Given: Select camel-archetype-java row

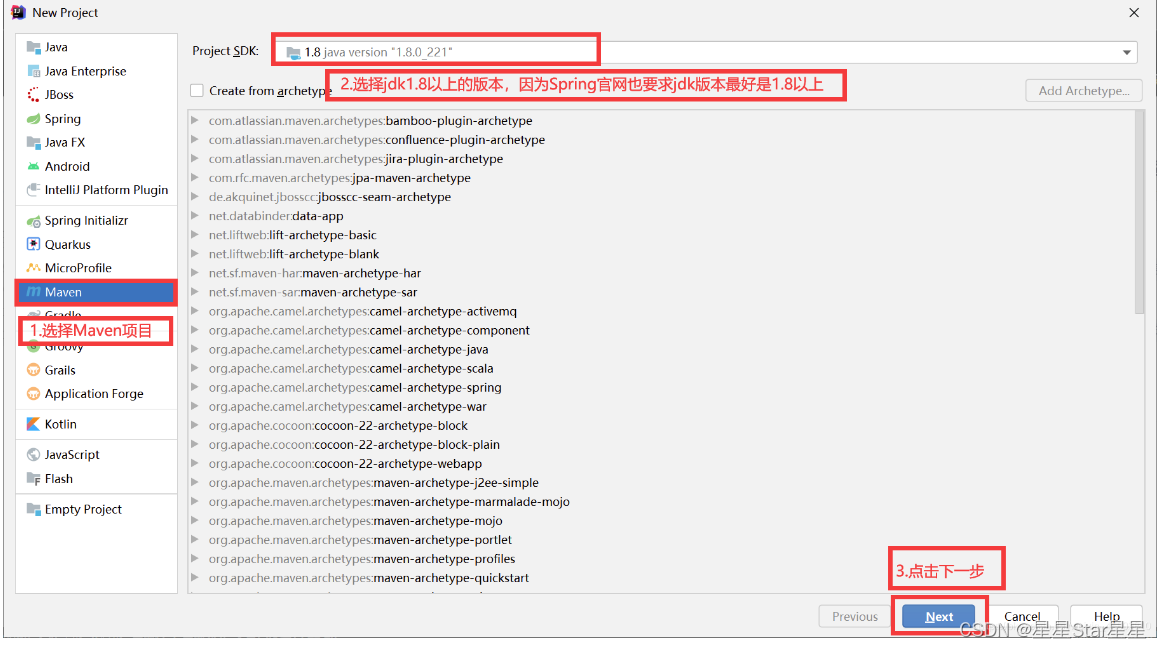Looking at the screenshot, I should click(660, 349).
